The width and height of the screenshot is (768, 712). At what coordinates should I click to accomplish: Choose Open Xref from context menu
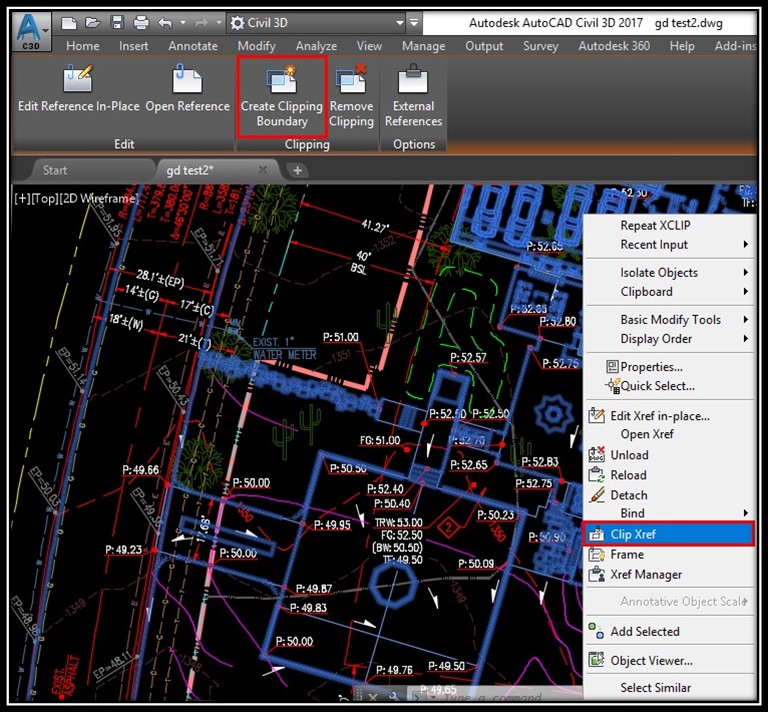click(x=669, y=434)
